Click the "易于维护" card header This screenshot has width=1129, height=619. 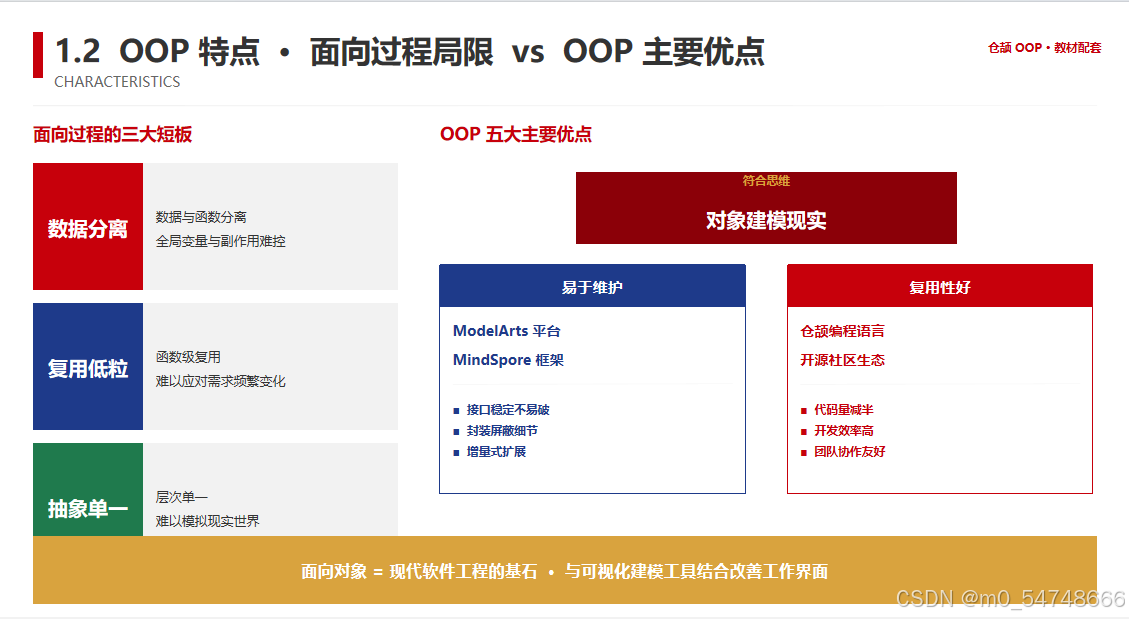pos(593,286)
